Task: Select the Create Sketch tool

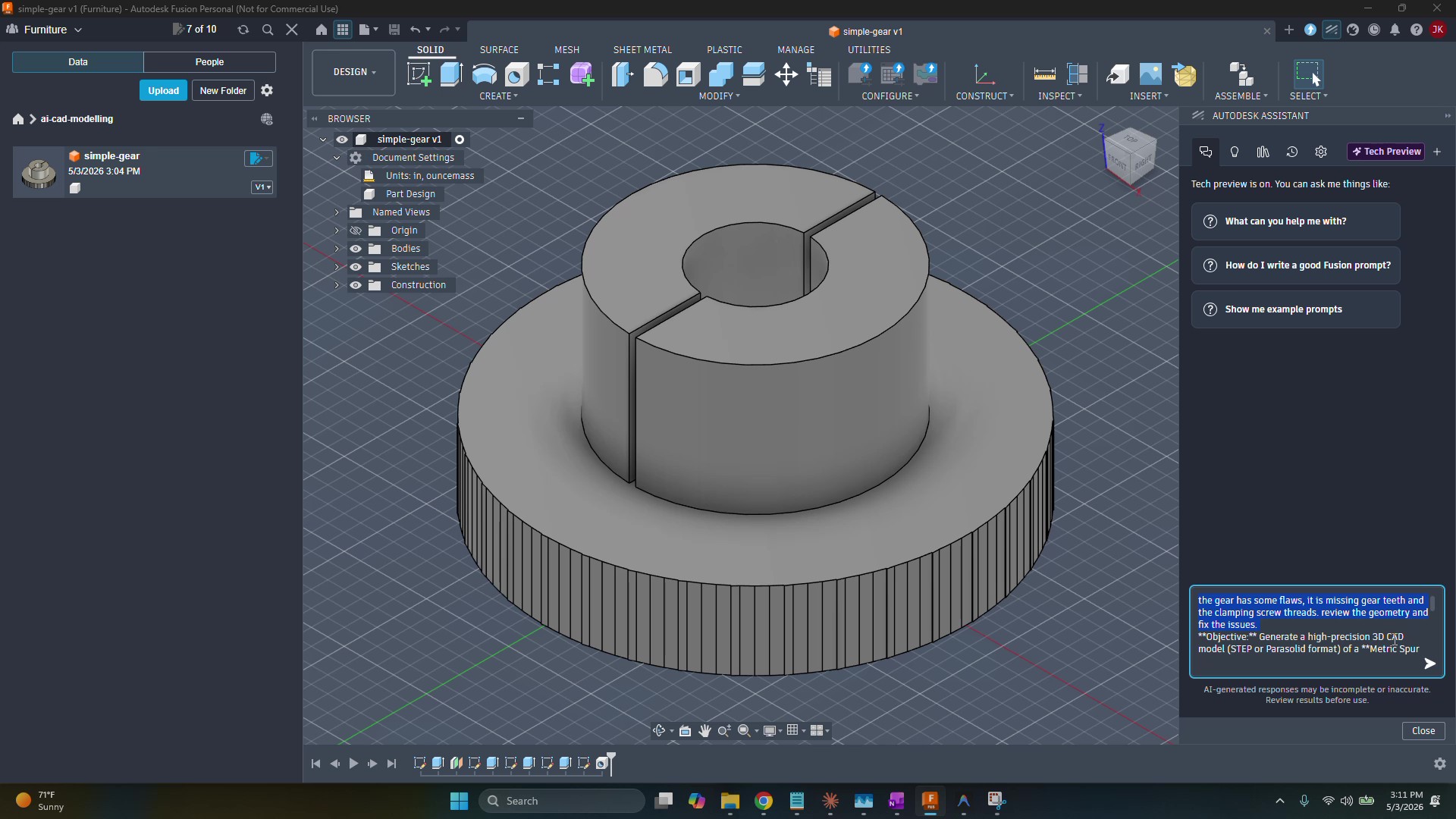Action: click(x=419, y=74)
